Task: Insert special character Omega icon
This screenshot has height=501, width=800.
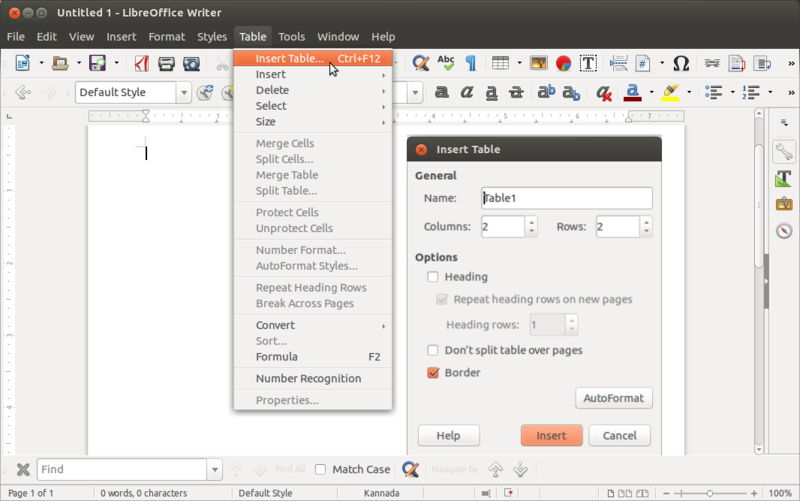Action: point(681,63)
